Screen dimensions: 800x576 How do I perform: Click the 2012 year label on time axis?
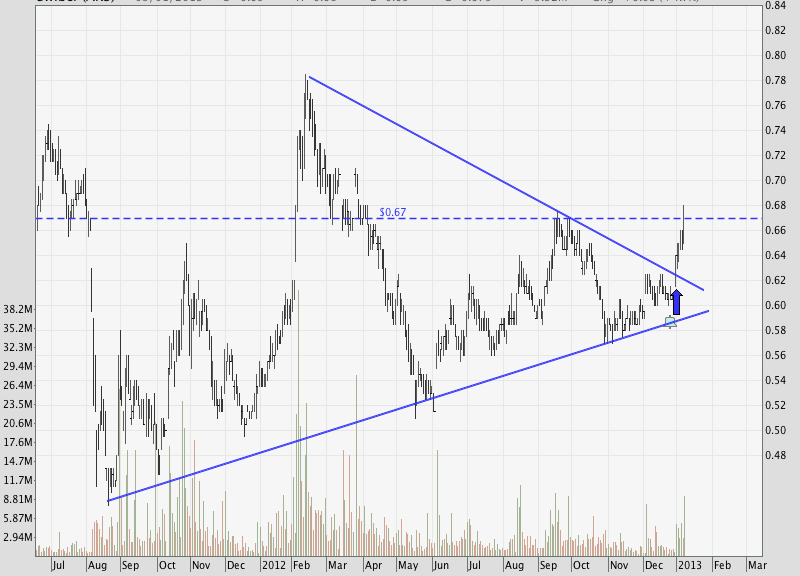274,565
